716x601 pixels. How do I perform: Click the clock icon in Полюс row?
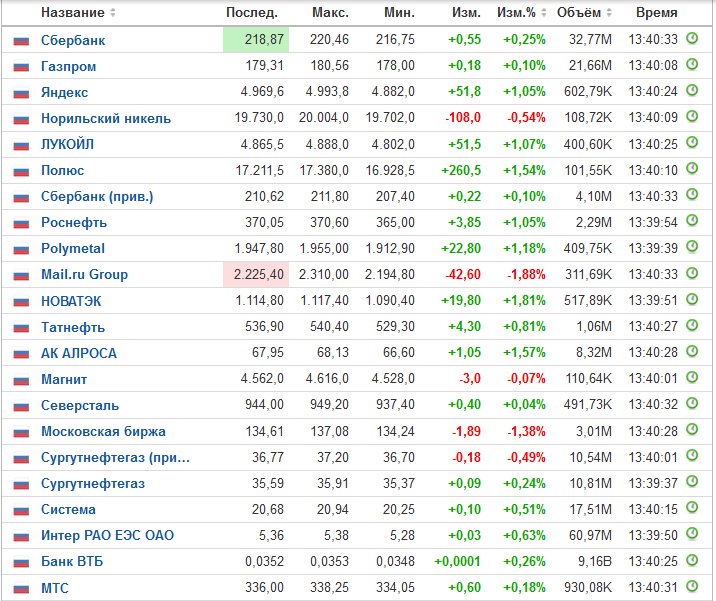point(692,169)
